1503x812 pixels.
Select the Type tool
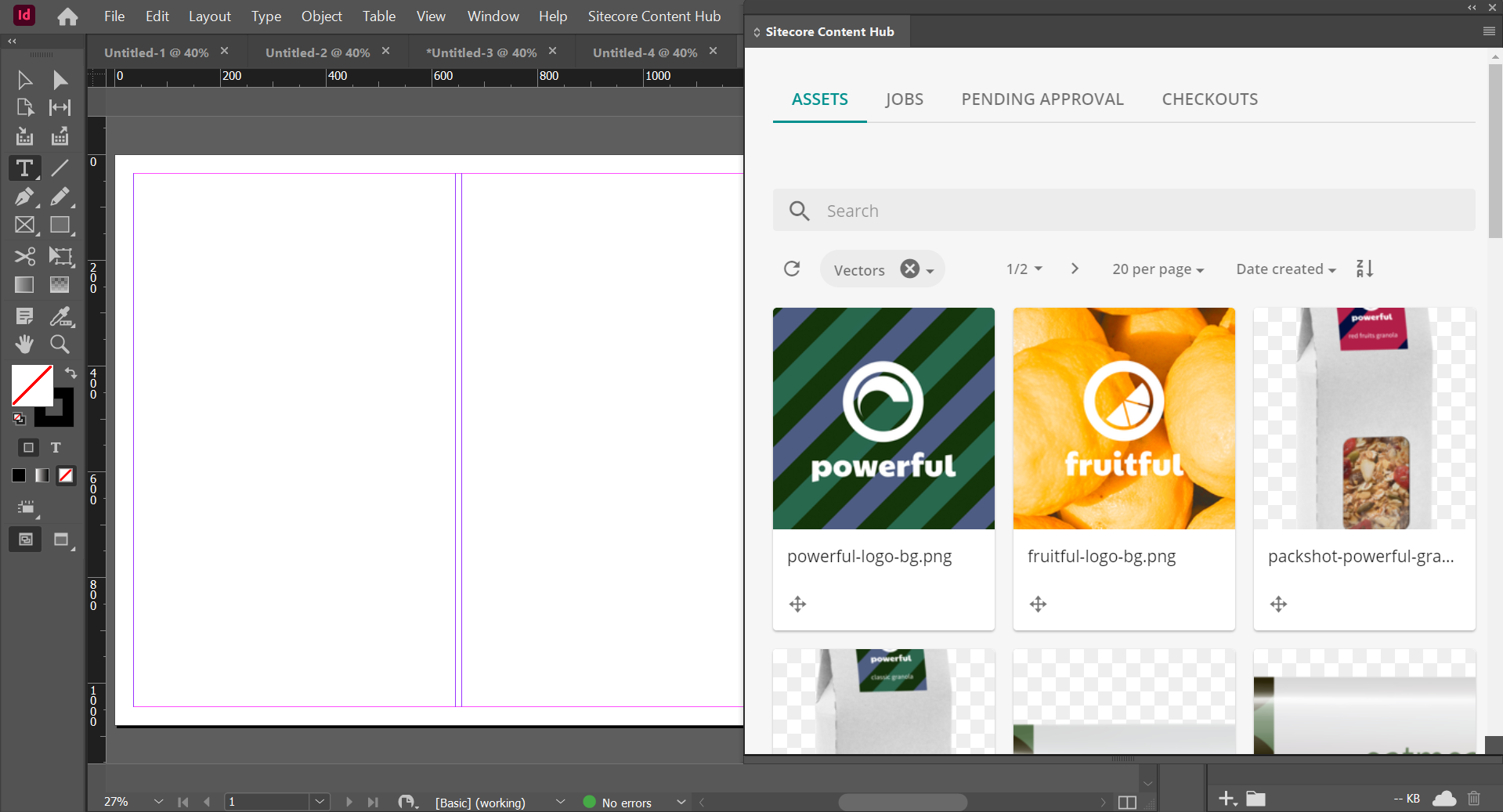pos(24,168)
